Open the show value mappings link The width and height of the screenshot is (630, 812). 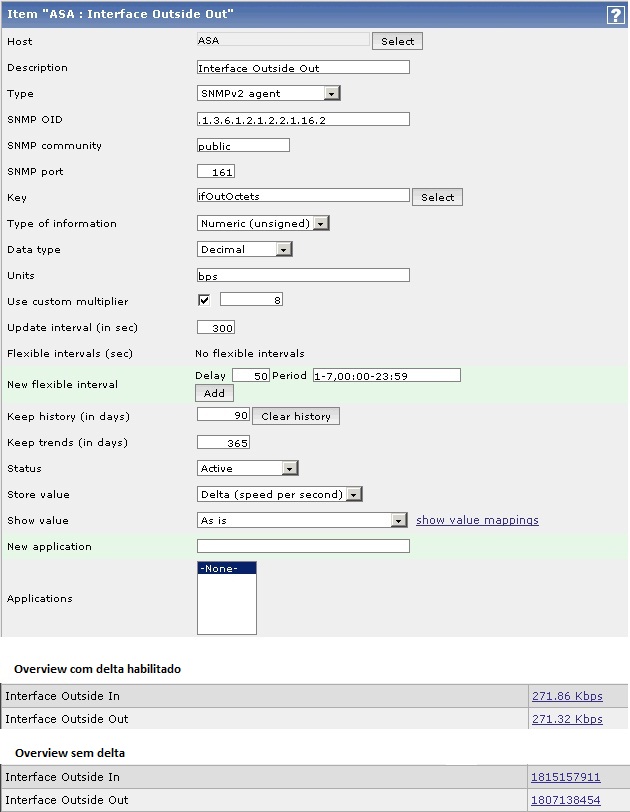tap(477, 520)
